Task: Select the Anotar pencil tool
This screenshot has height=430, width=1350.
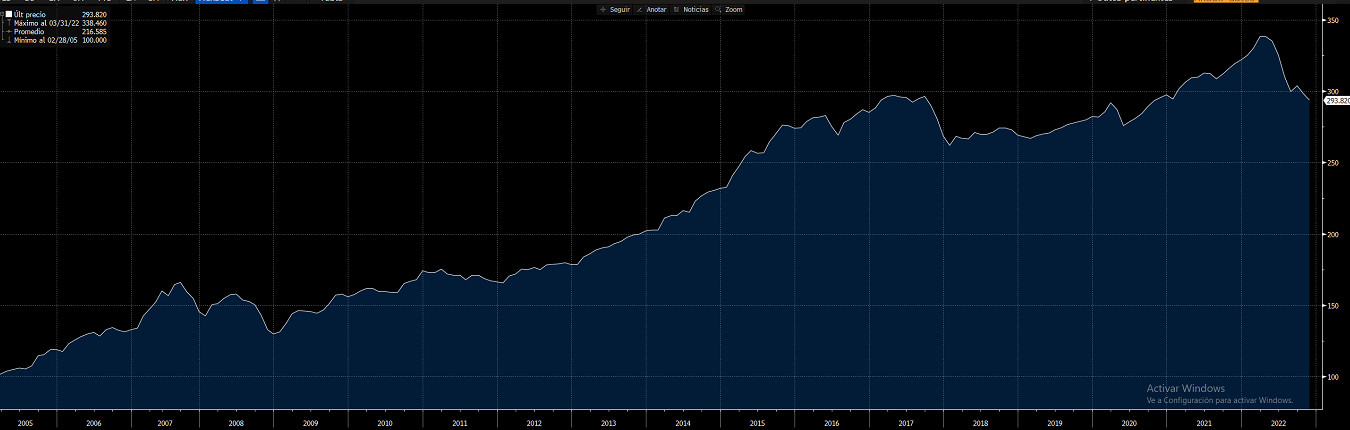Action: pos(651,9)
